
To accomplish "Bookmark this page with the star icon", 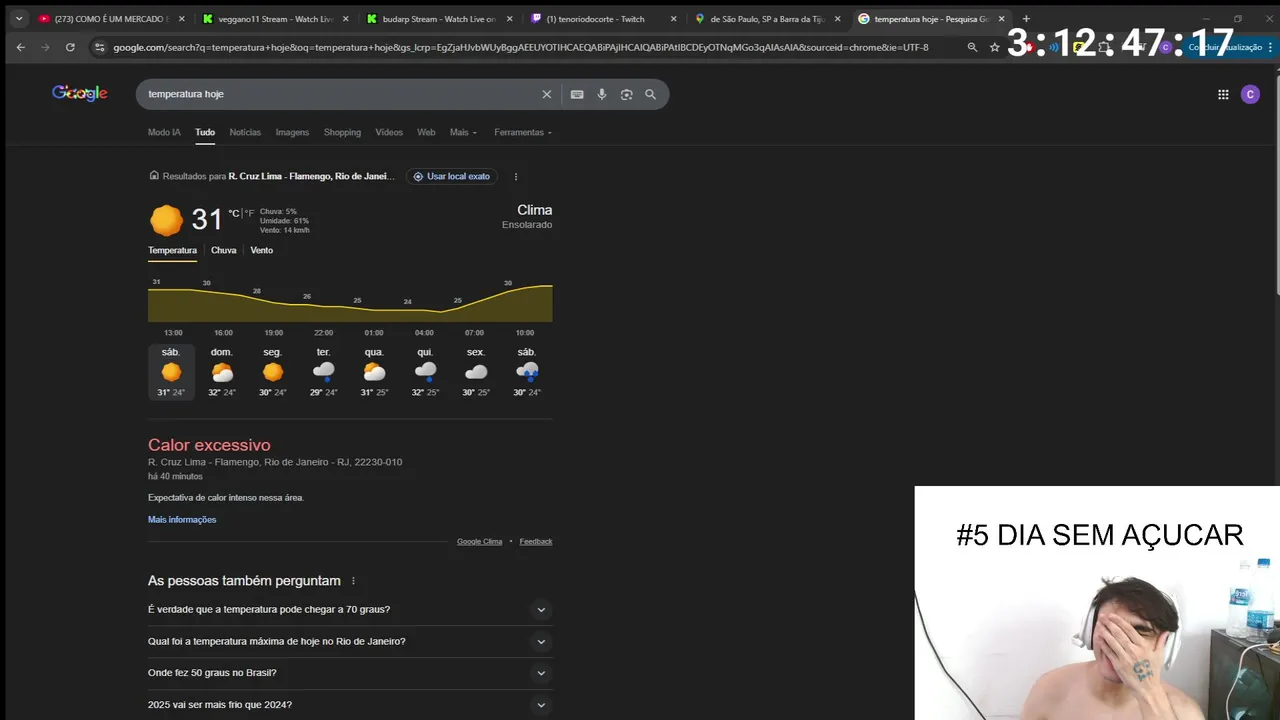I will 994,47.
